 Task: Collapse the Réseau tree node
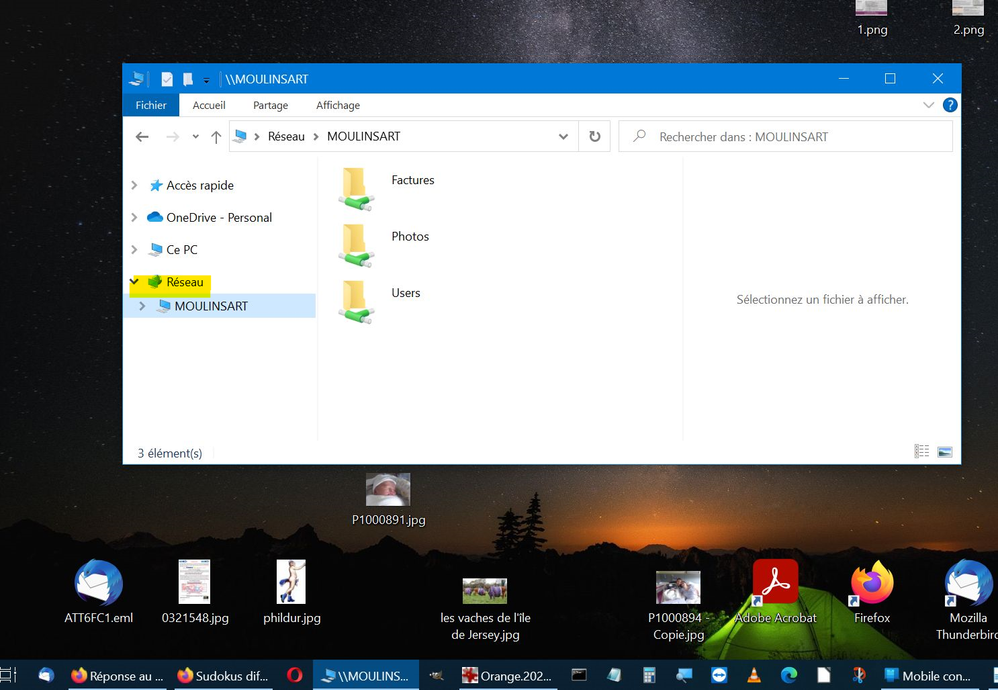[x=135, y=282]
